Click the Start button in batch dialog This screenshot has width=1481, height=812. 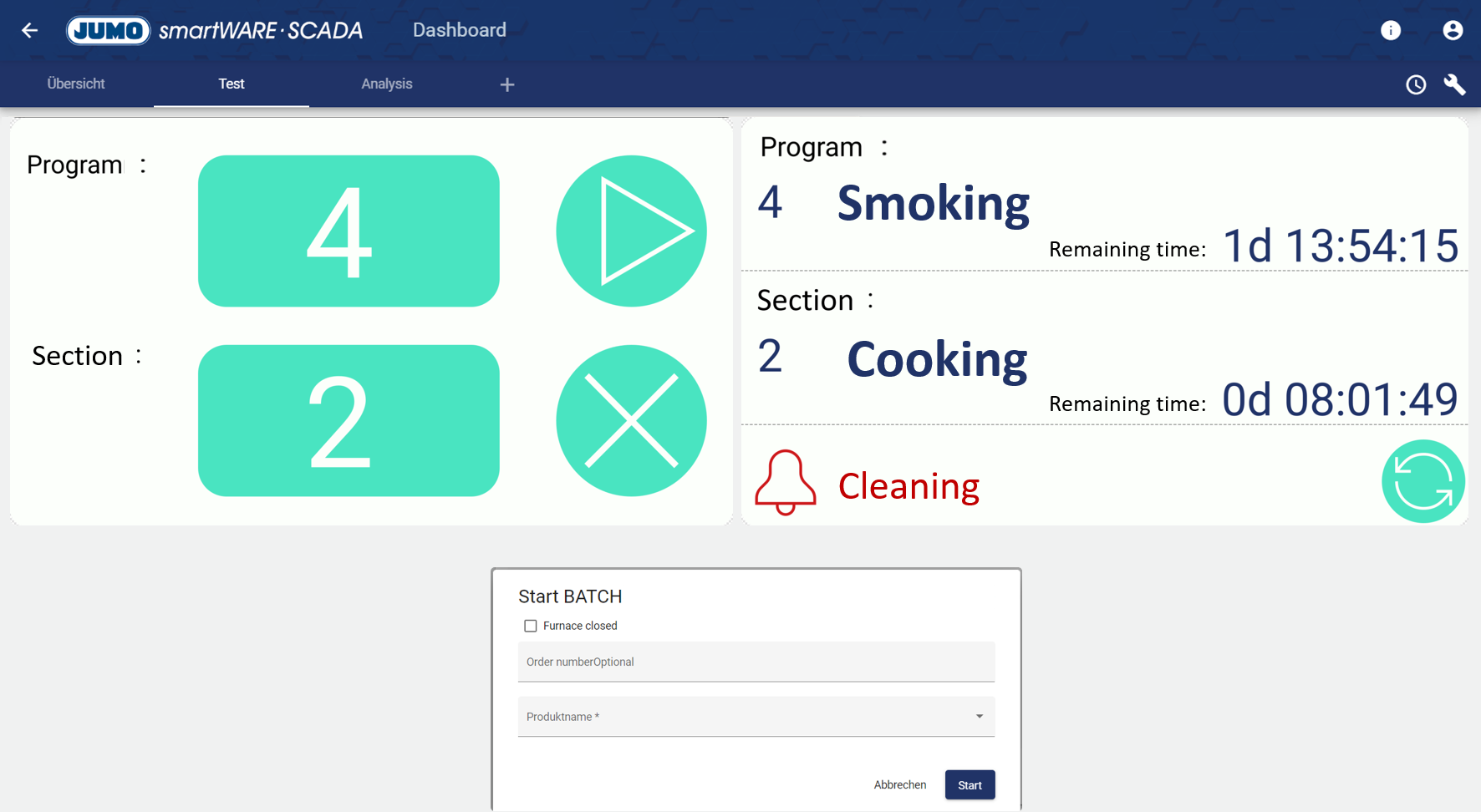tap(970, 785)
